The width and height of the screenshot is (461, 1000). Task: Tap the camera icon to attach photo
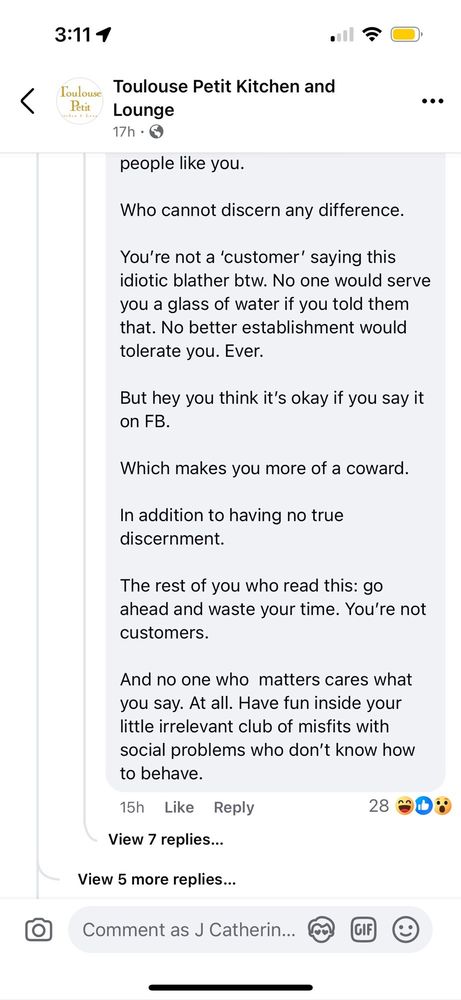coord(38,930)
